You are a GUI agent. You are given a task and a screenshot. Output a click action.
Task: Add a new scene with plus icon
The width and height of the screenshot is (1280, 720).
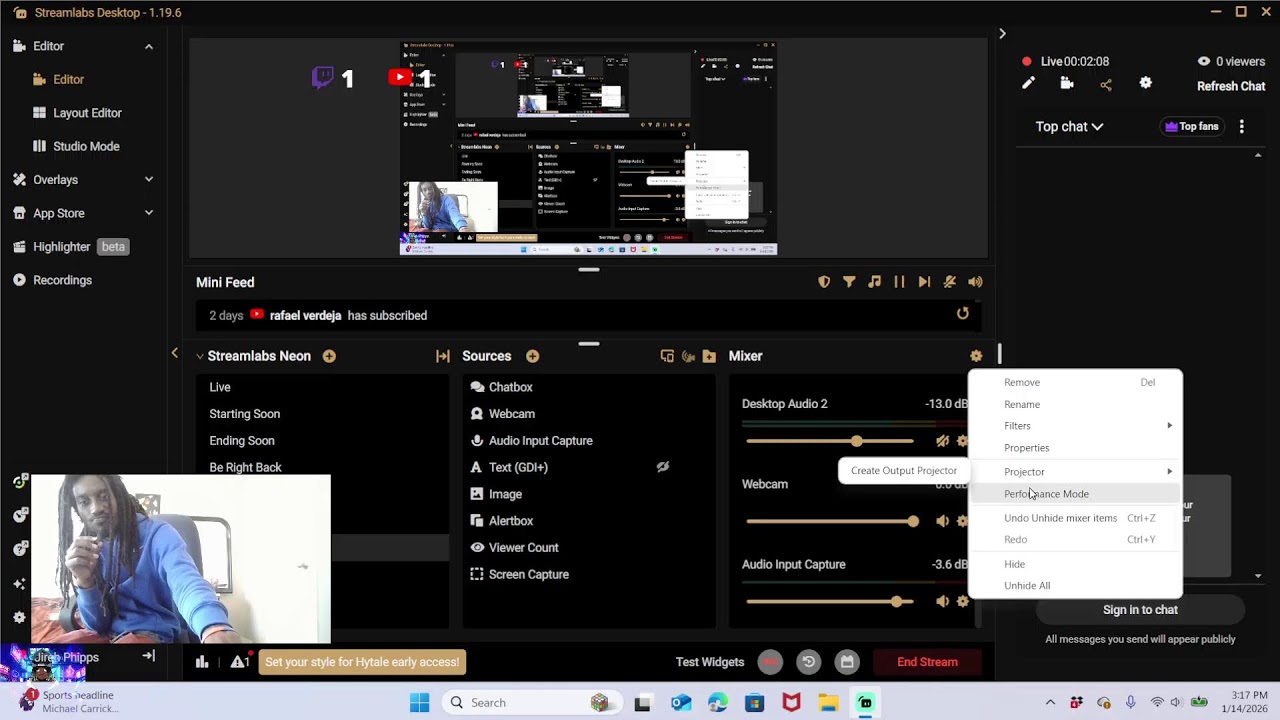pos(329,356)
